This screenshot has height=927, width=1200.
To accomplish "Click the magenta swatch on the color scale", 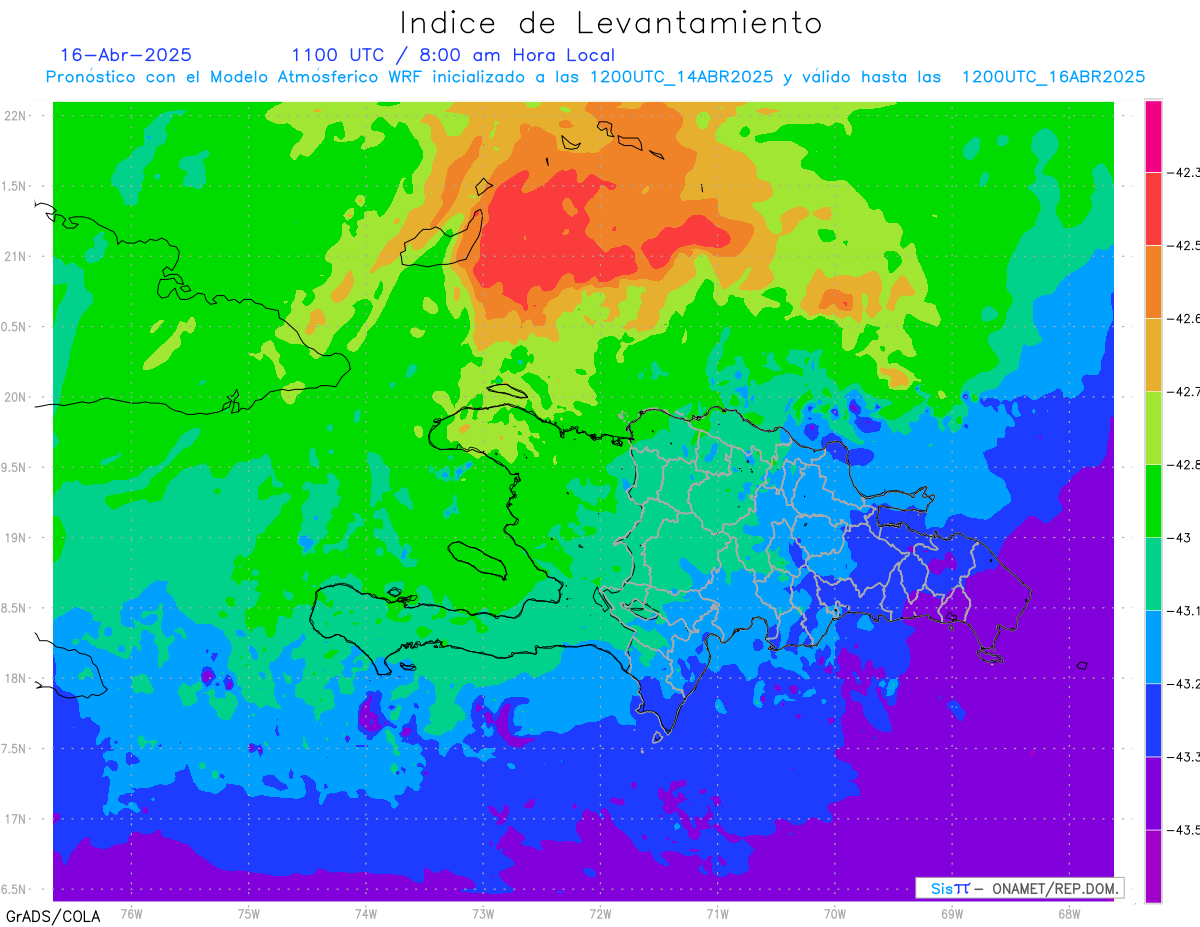I will click(1153, 136).
